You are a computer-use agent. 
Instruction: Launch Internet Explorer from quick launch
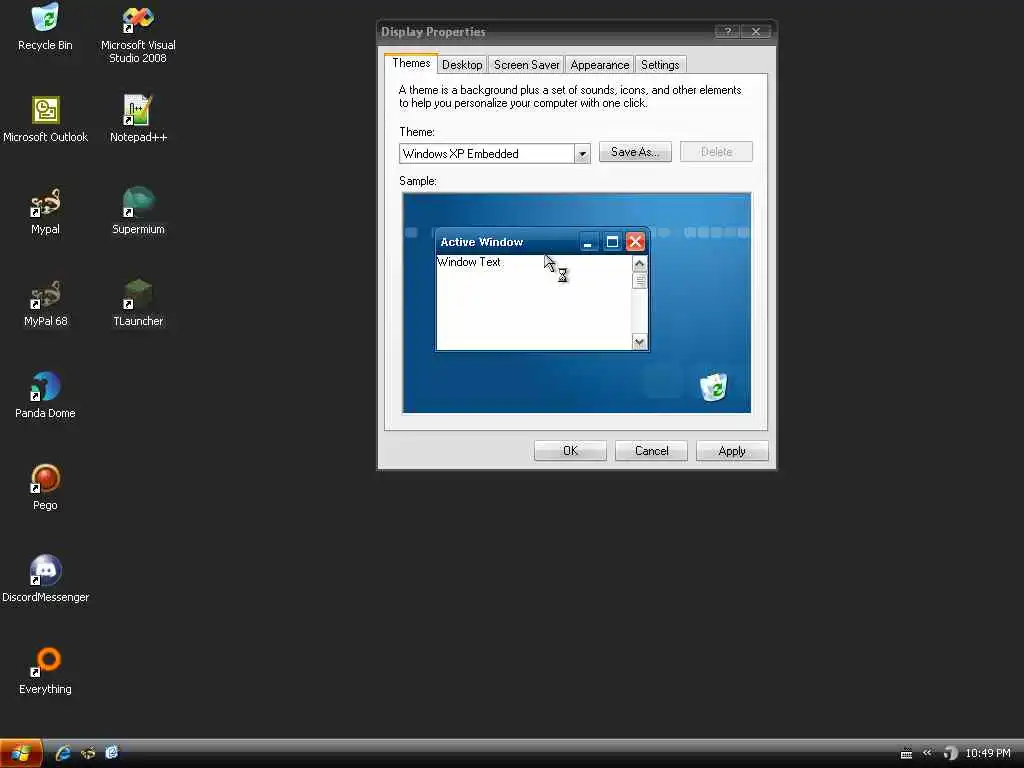[63, 753]
